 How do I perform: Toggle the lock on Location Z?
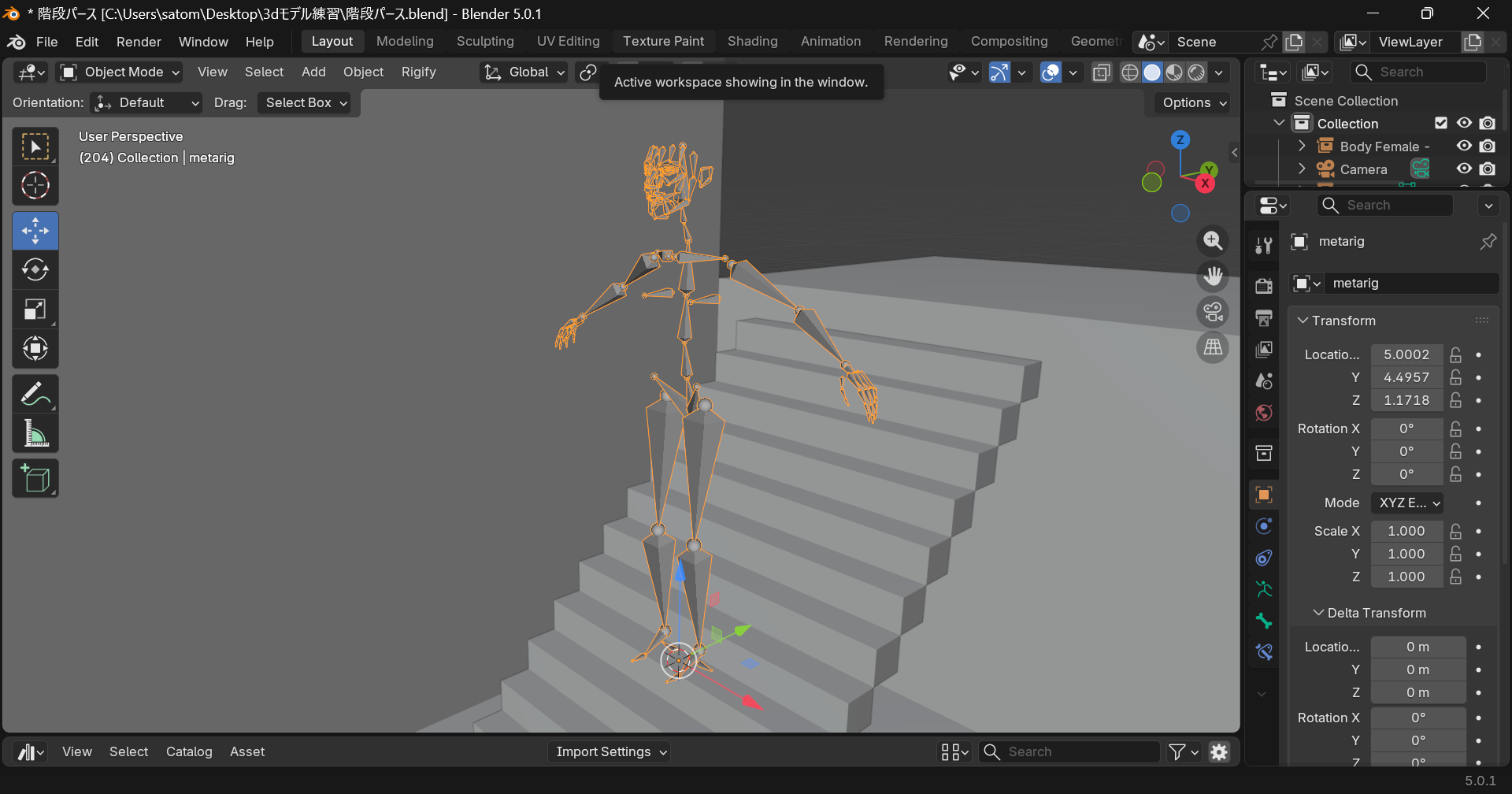tap(1456, 400)
